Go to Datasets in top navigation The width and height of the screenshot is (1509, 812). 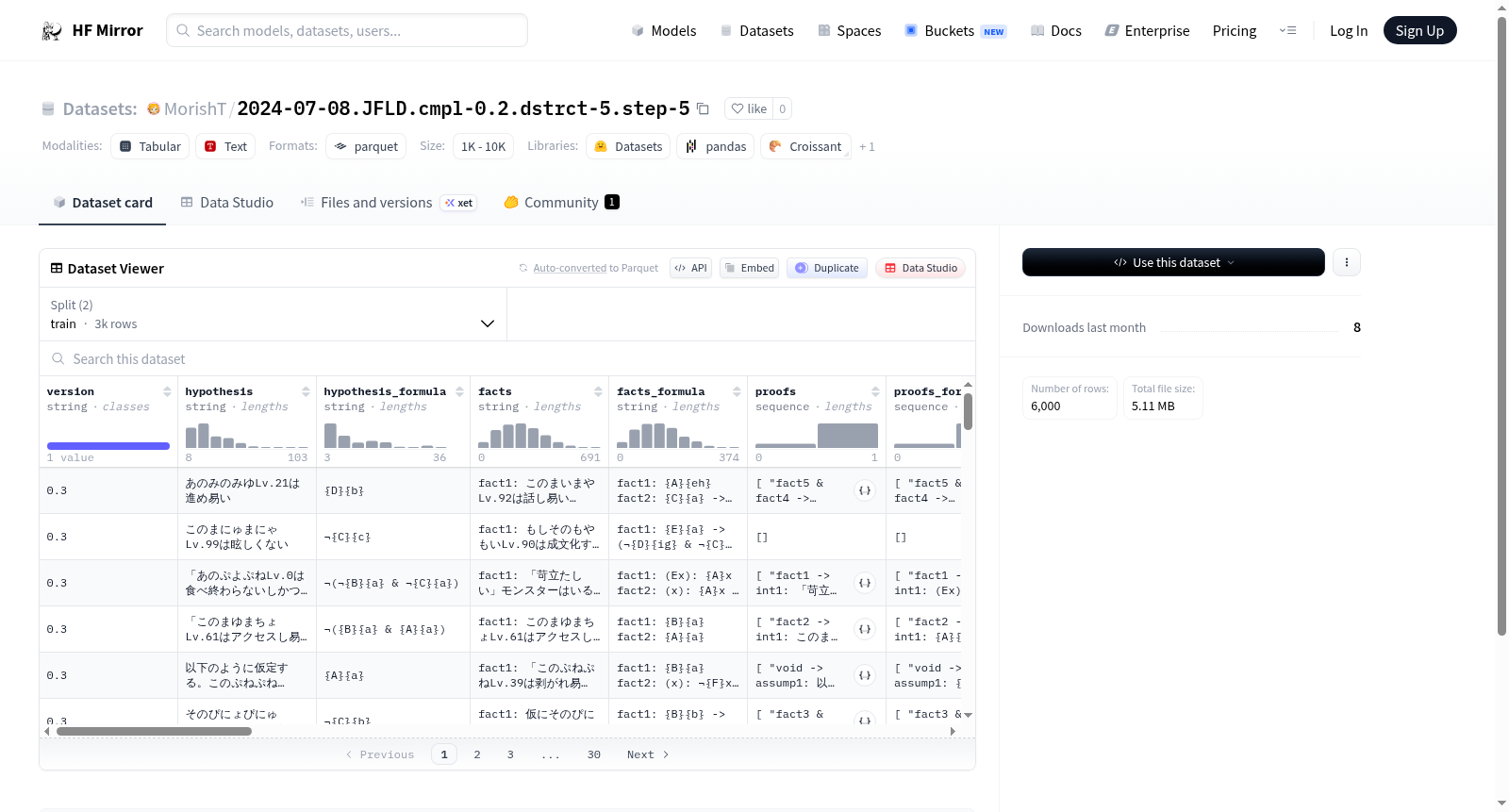[757, 30]
